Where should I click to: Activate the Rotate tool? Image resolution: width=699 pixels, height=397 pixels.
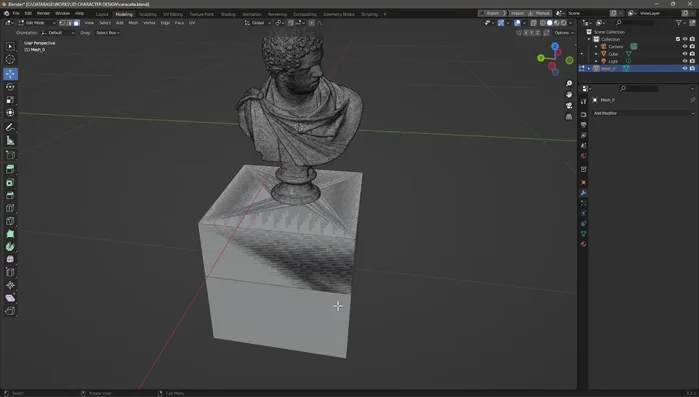click(10, 87)
